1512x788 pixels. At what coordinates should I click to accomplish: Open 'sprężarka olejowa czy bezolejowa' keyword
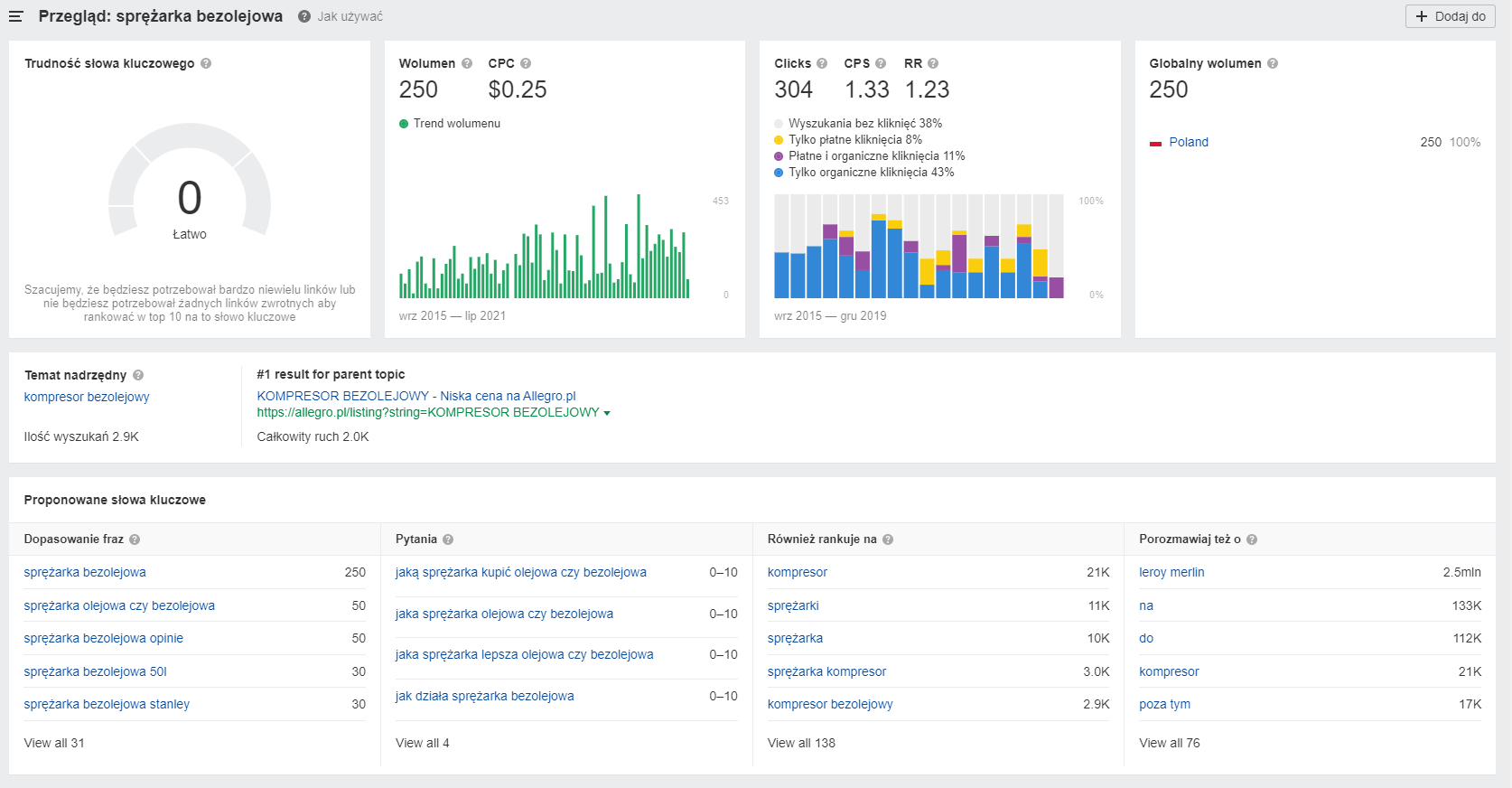[119, 605]
